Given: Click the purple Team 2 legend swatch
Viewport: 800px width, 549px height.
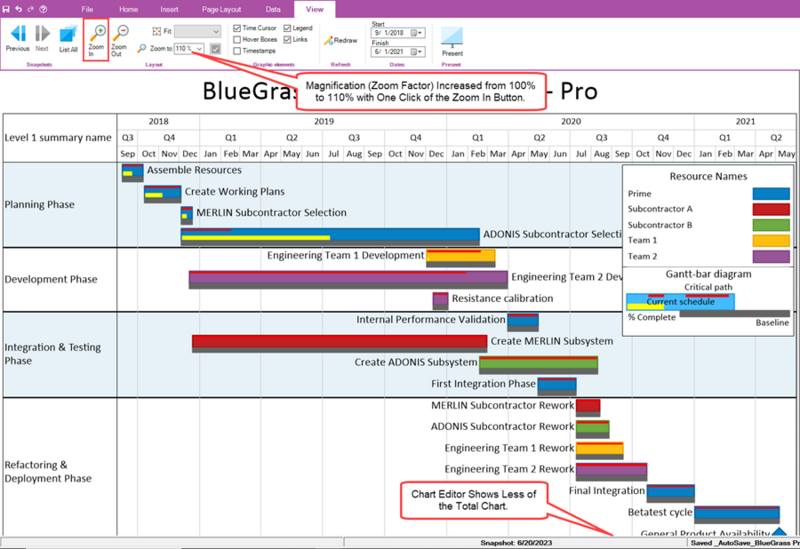Looking at the screenshot, I should pyautogui.click(x=771, y=256).
